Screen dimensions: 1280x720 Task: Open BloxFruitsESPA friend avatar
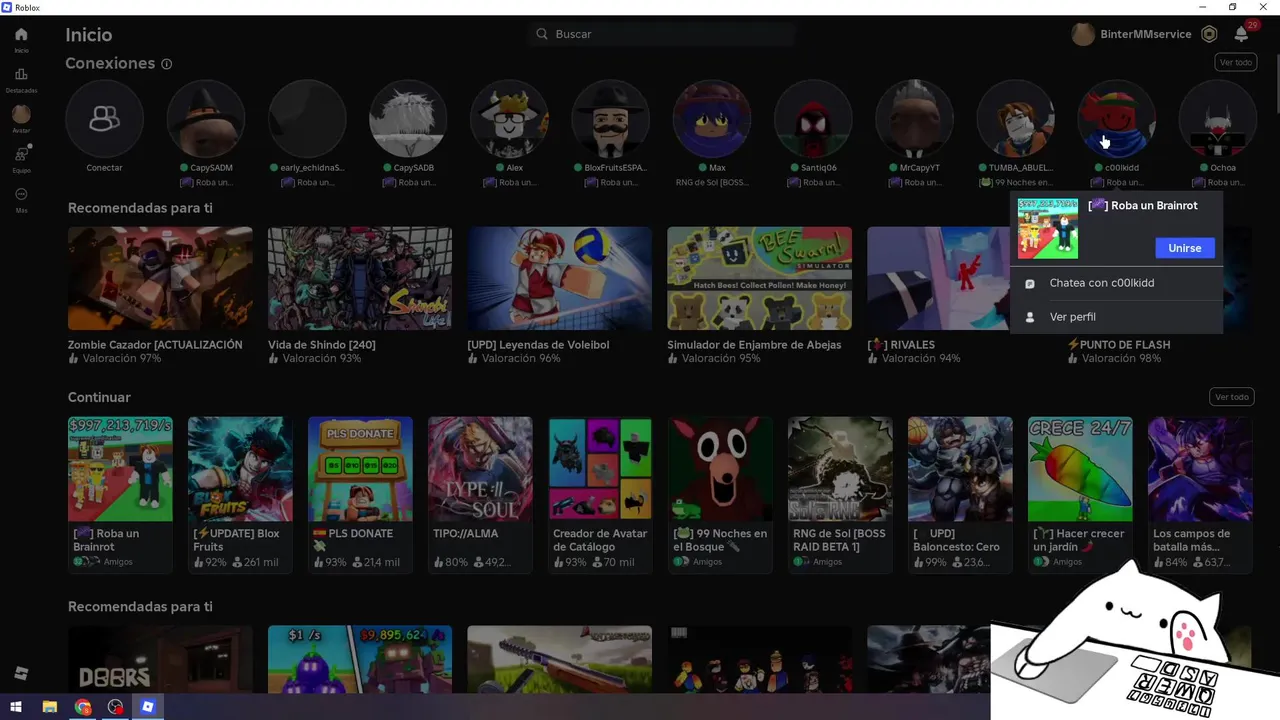[610, 119]
